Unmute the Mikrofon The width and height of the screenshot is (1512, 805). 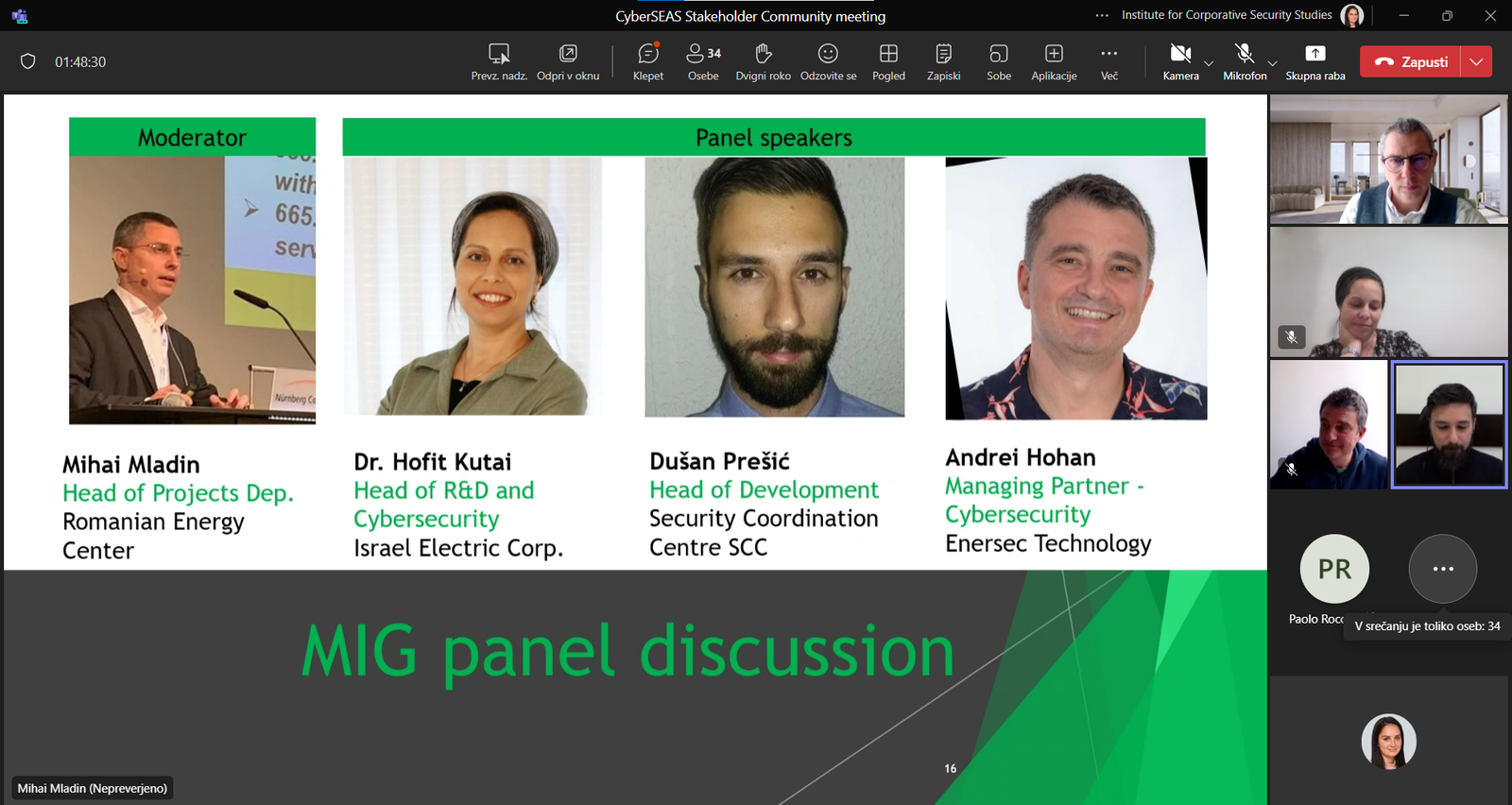(x=1245, y=61)
